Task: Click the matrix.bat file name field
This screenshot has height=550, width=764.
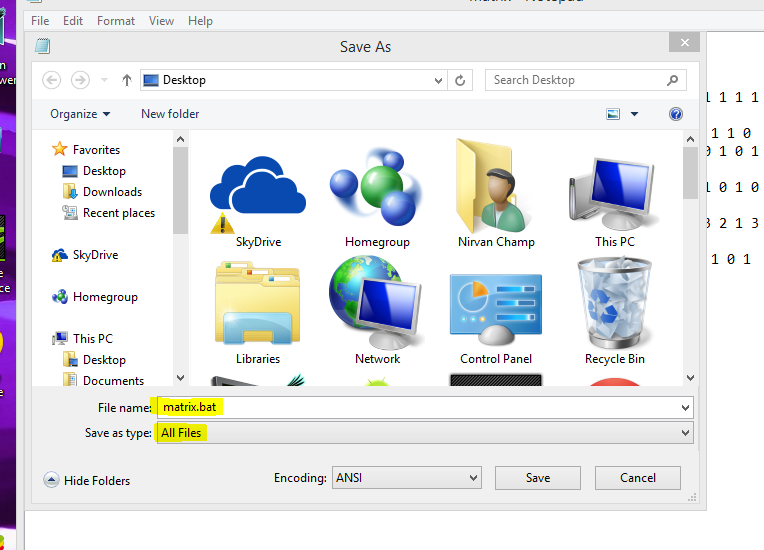Action: (425, 407)
